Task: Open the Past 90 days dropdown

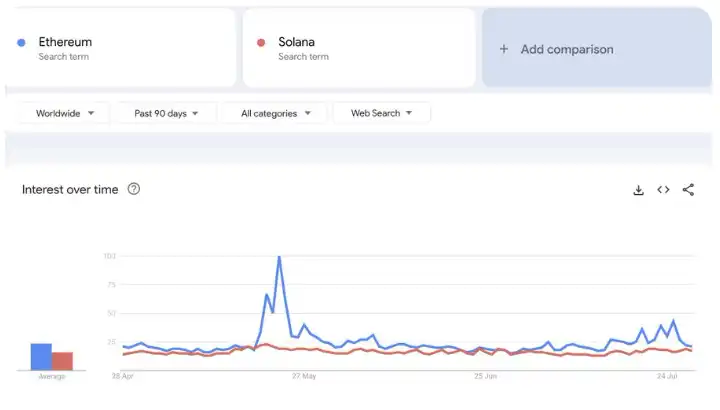Action: (167, 114)
